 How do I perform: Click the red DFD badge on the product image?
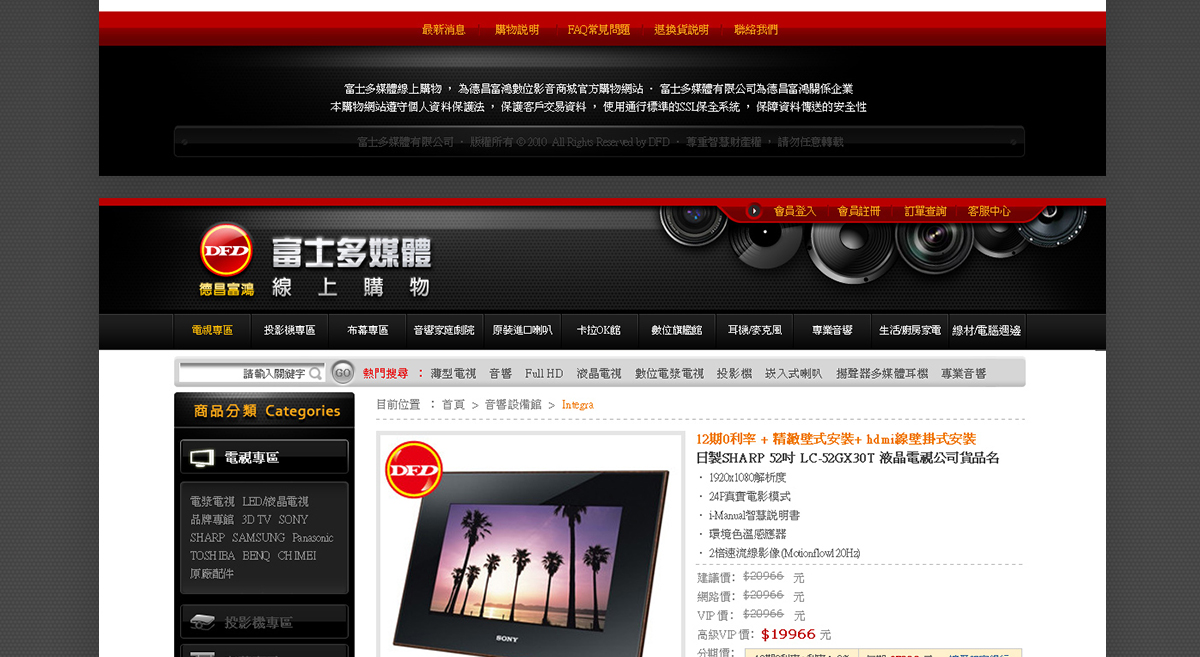pyautogui.click(x=413, y=469)
